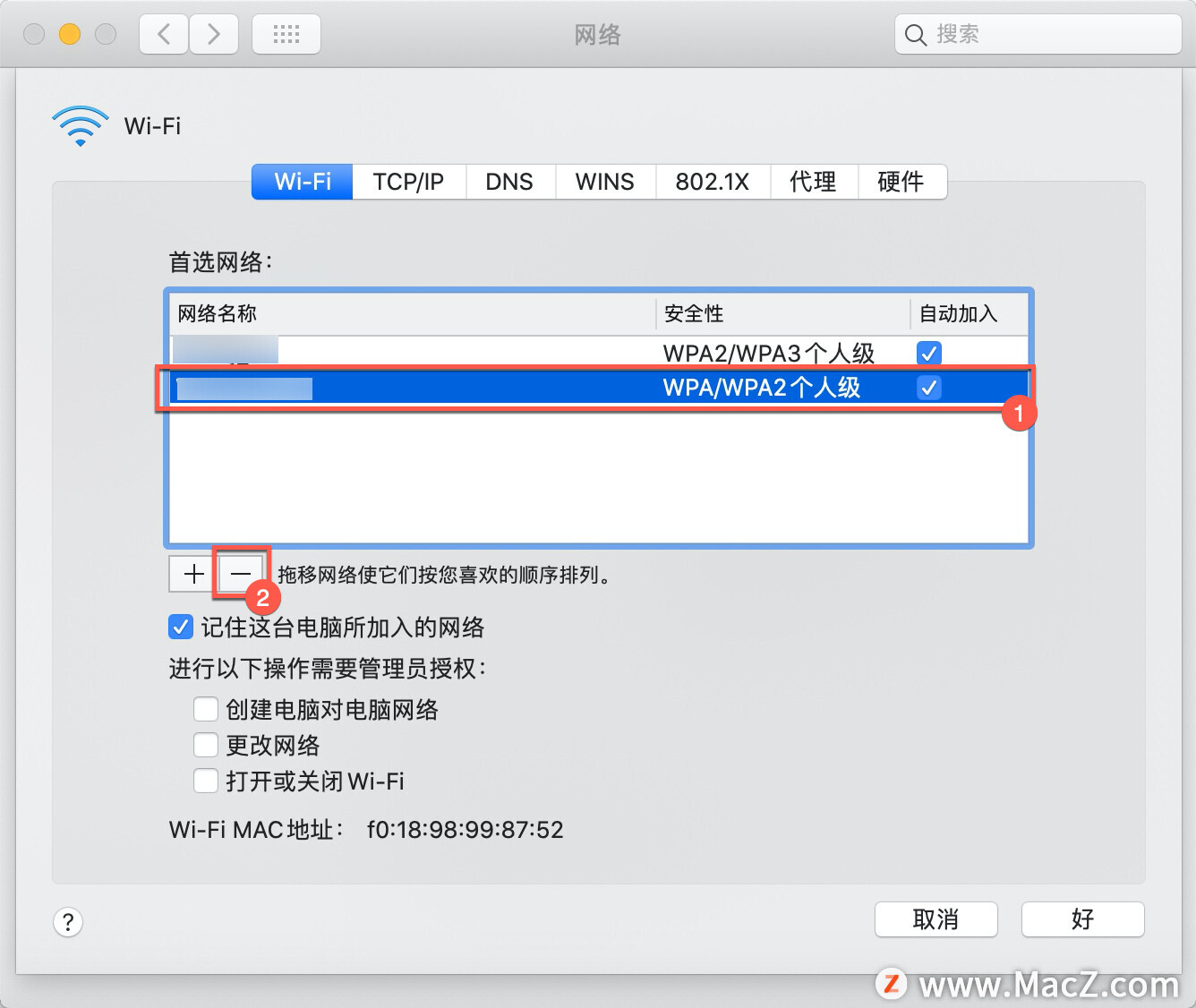Click the grid icon to show all preferences

coord(286,33)
